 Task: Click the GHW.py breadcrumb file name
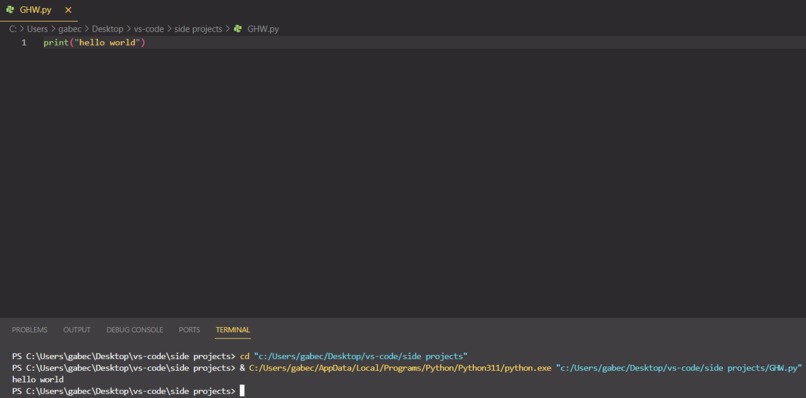click(263, 29)
